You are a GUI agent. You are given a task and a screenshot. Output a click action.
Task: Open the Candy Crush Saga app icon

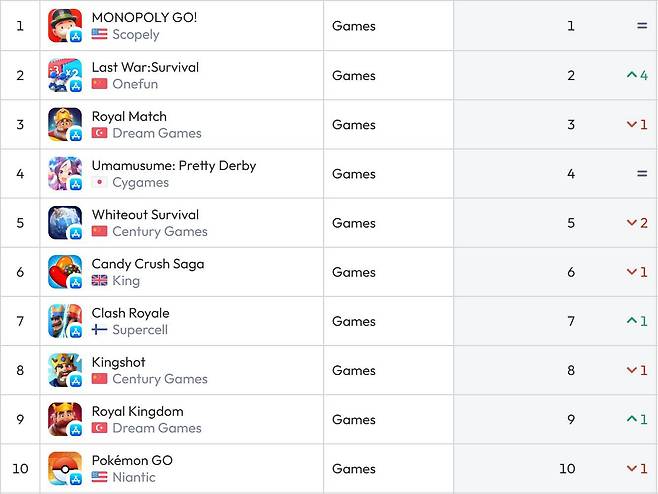click(x=65, y=272)
